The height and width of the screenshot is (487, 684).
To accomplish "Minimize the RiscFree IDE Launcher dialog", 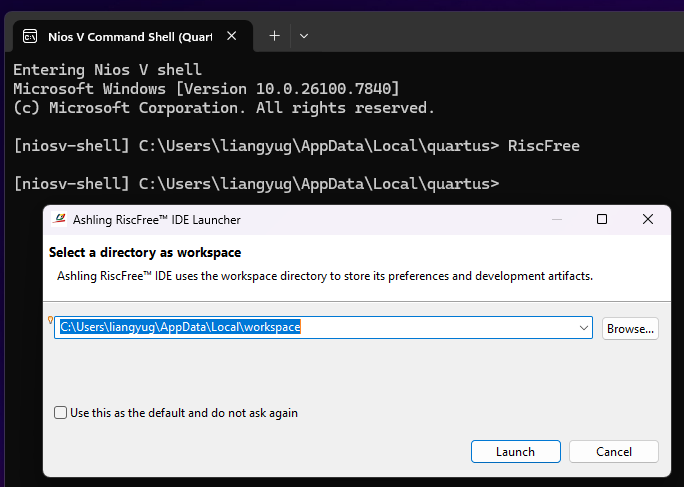I will [x=555, y=219].
